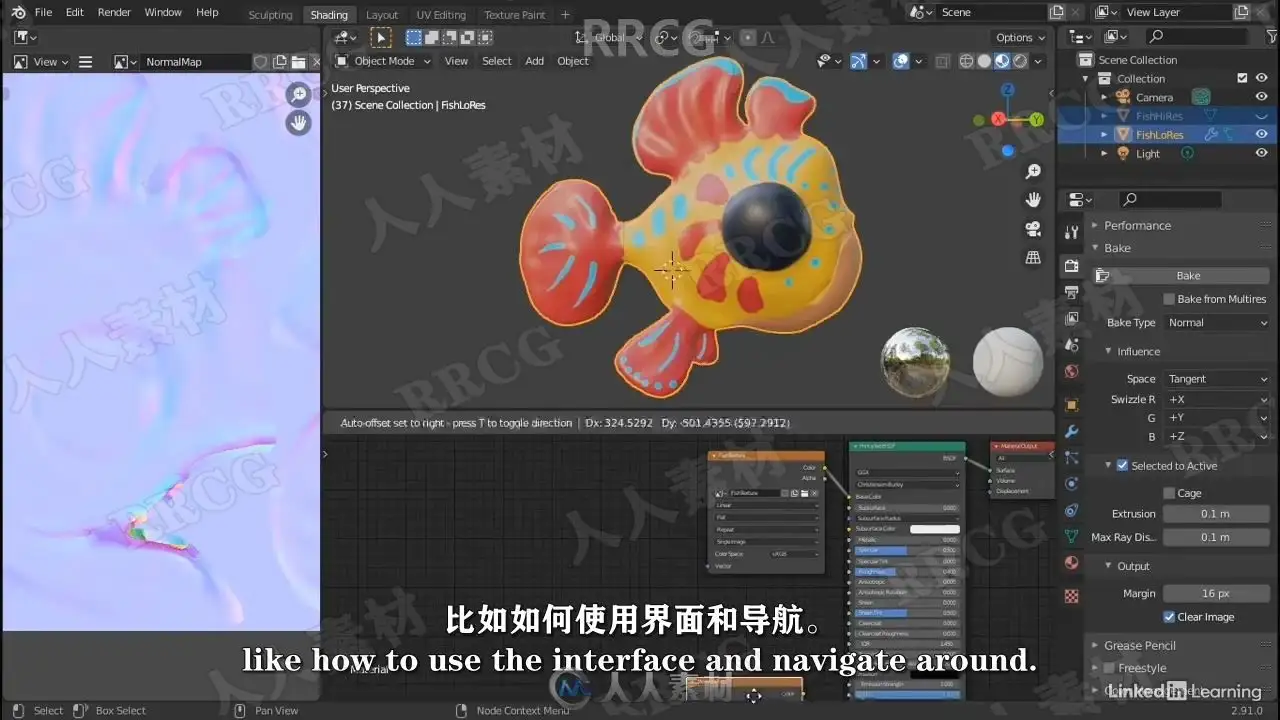
Task: Toggle camera view gizmo in viewport
Action: [1034, 229]
